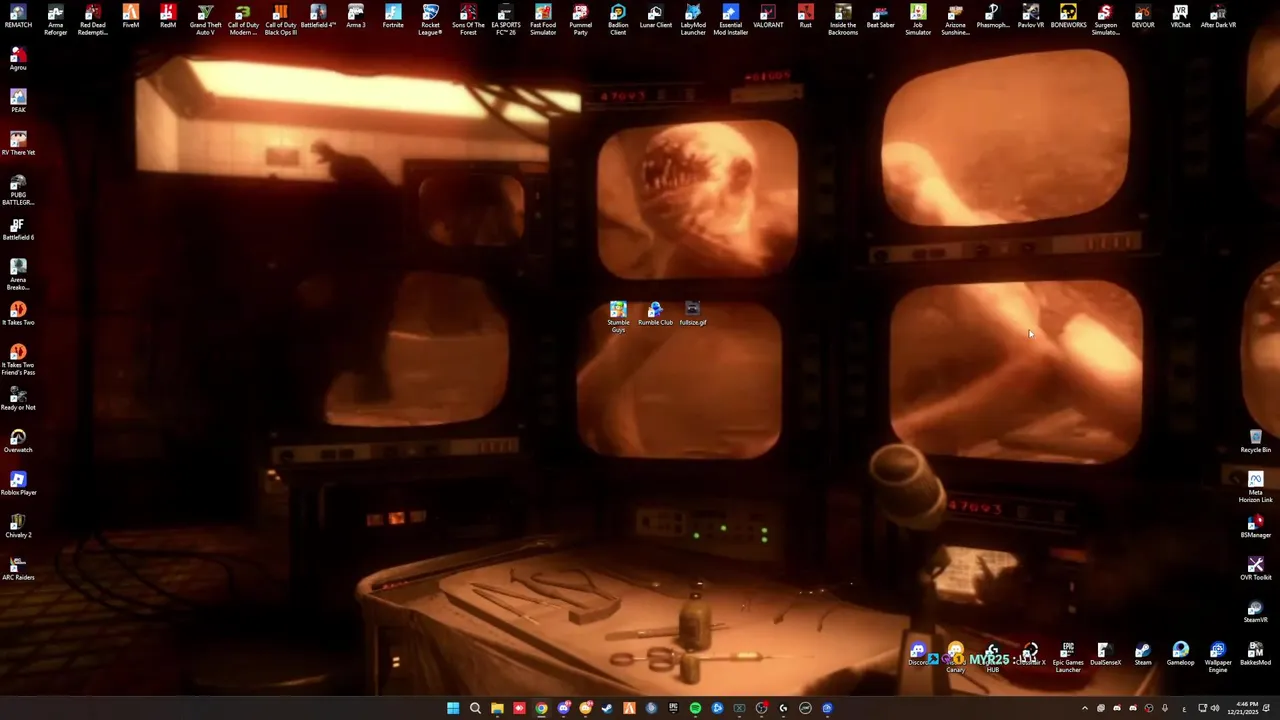
Task: Click the Chivalry 2 desktop icon
Action: click(18, 526)
